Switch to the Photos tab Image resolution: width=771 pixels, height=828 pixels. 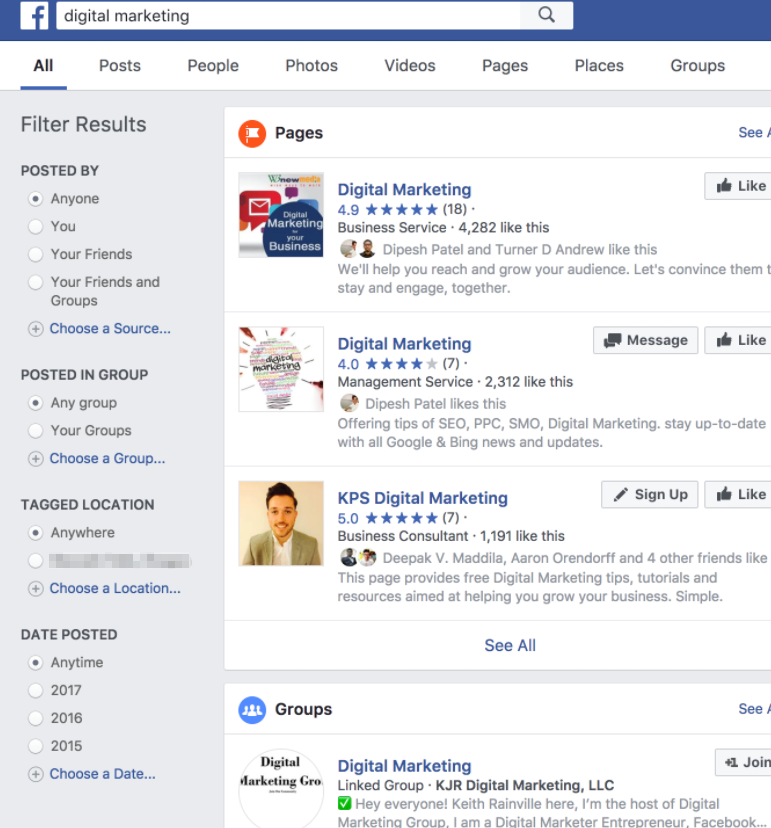(x=312, y=65)
